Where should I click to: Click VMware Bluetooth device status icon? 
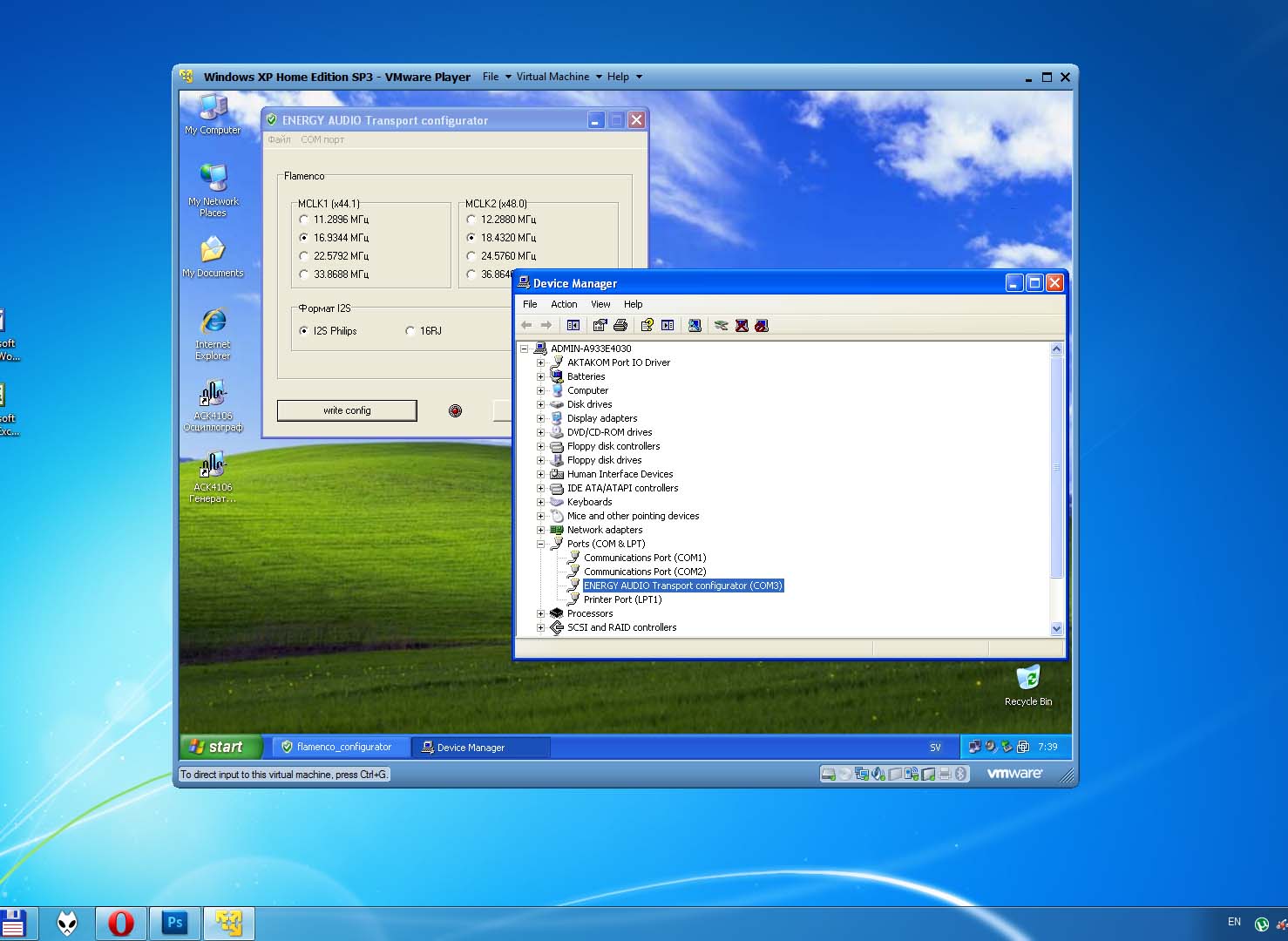point(960,774)
